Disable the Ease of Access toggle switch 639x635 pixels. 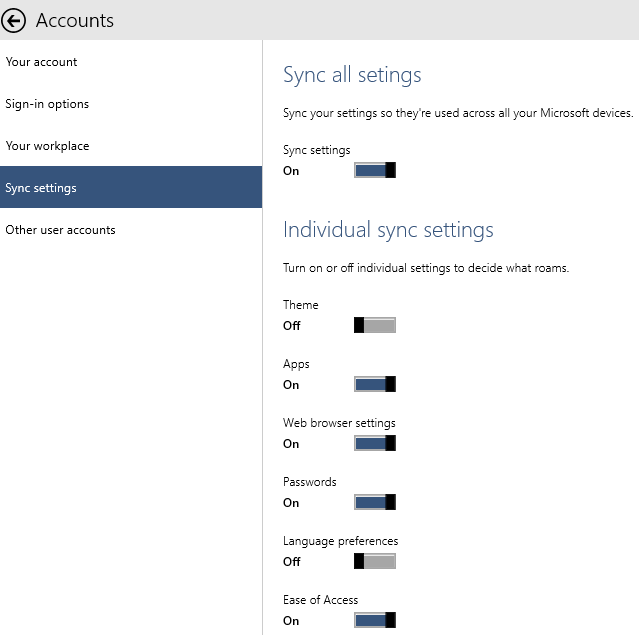(x=375, y=620)
